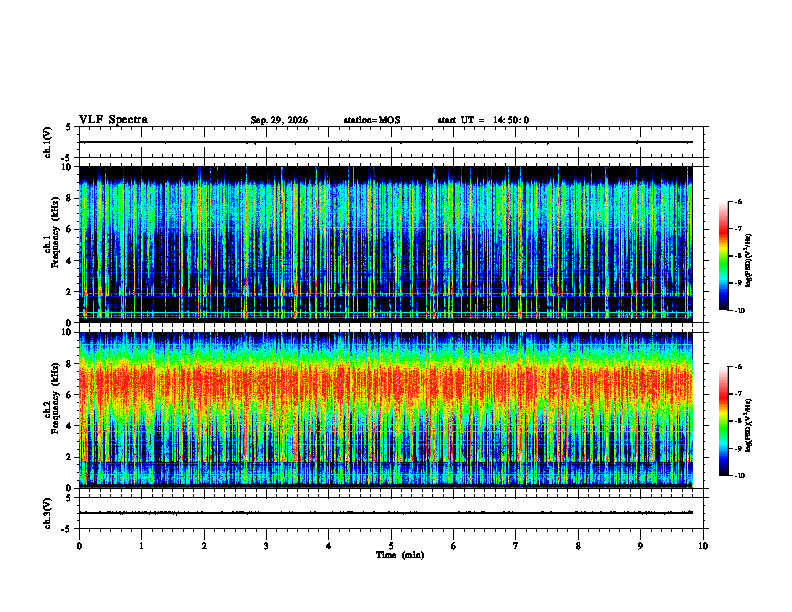Select the Sep. 29, 2026 date label

pos(279,120)
